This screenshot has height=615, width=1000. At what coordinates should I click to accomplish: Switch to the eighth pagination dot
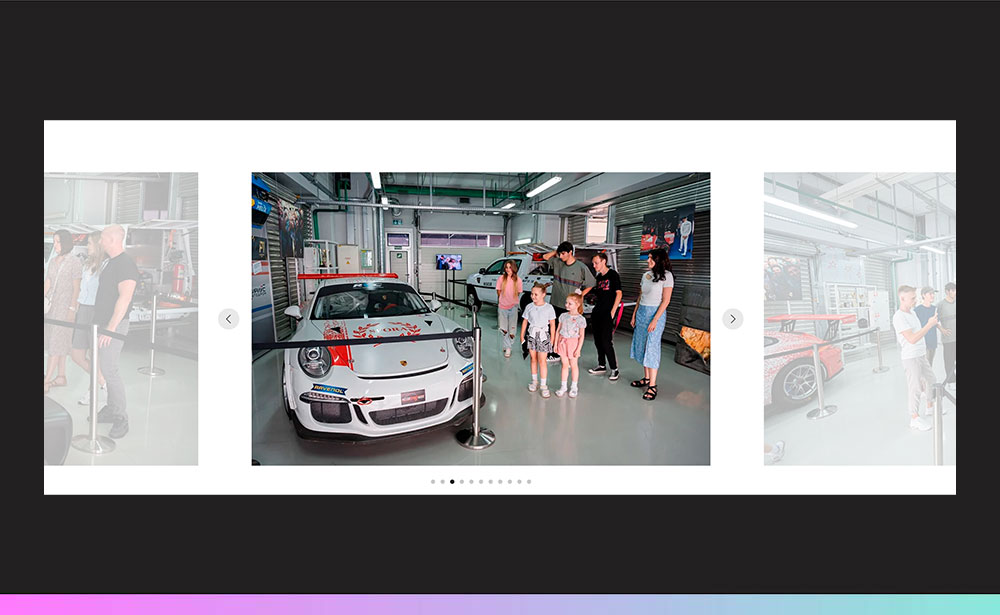click(500, 482)
